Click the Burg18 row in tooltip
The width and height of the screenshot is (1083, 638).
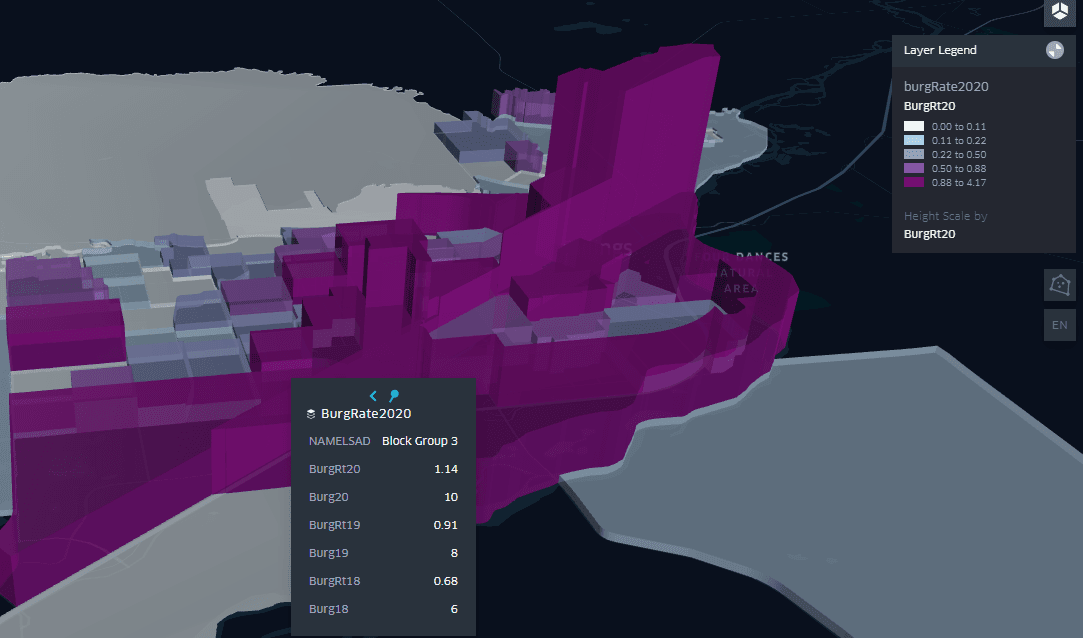383,609
